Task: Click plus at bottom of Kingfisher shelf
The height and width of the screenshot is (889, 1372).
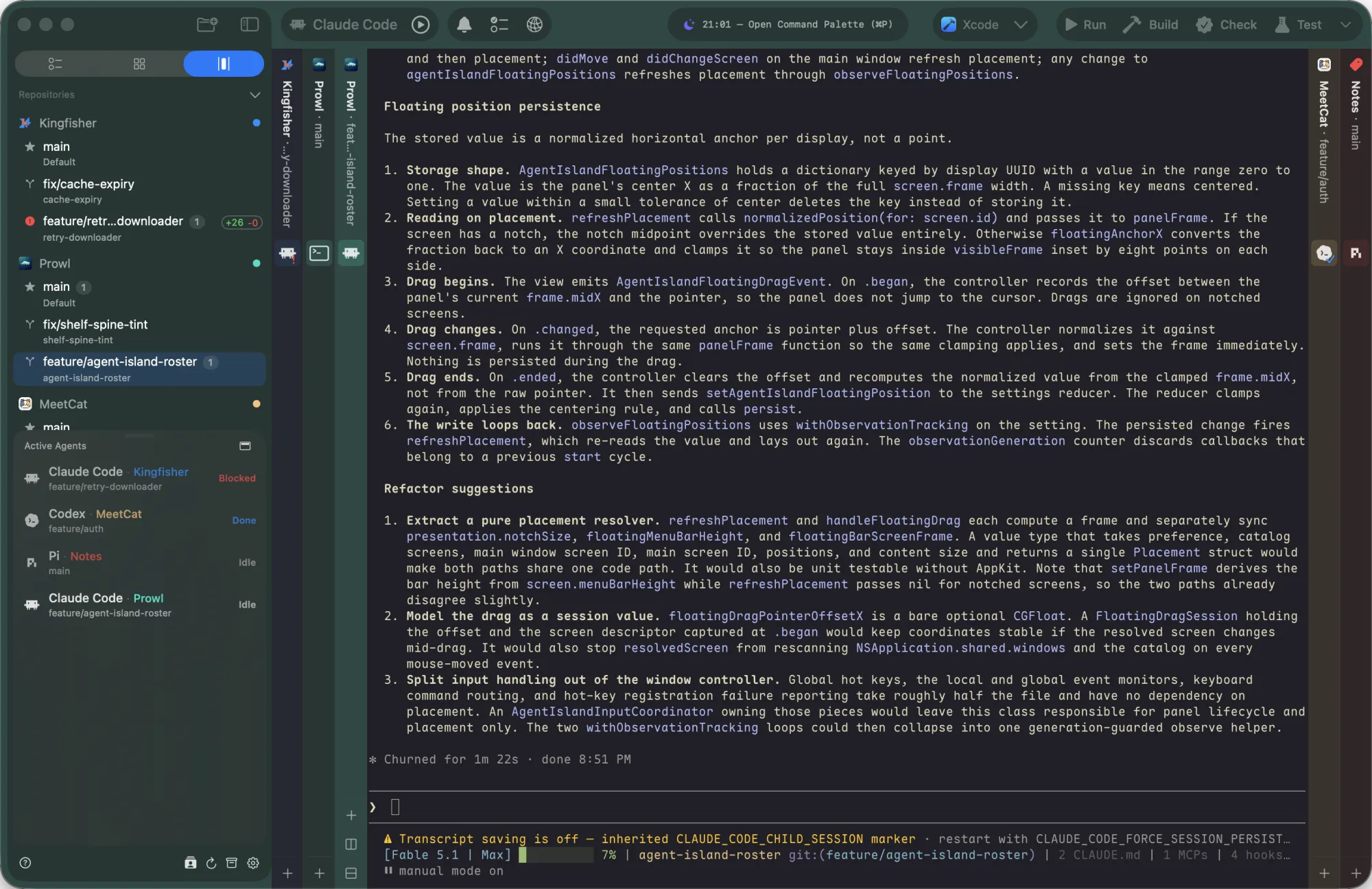Action: click(x=287, y=873)
